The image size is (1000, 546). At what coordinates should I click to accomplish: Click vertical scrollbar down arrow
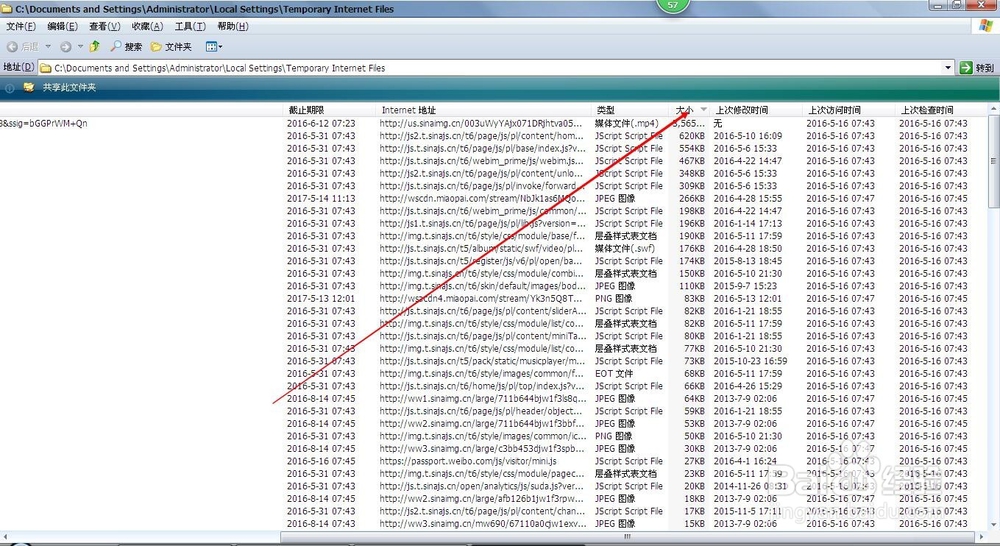tap(994, 525)
